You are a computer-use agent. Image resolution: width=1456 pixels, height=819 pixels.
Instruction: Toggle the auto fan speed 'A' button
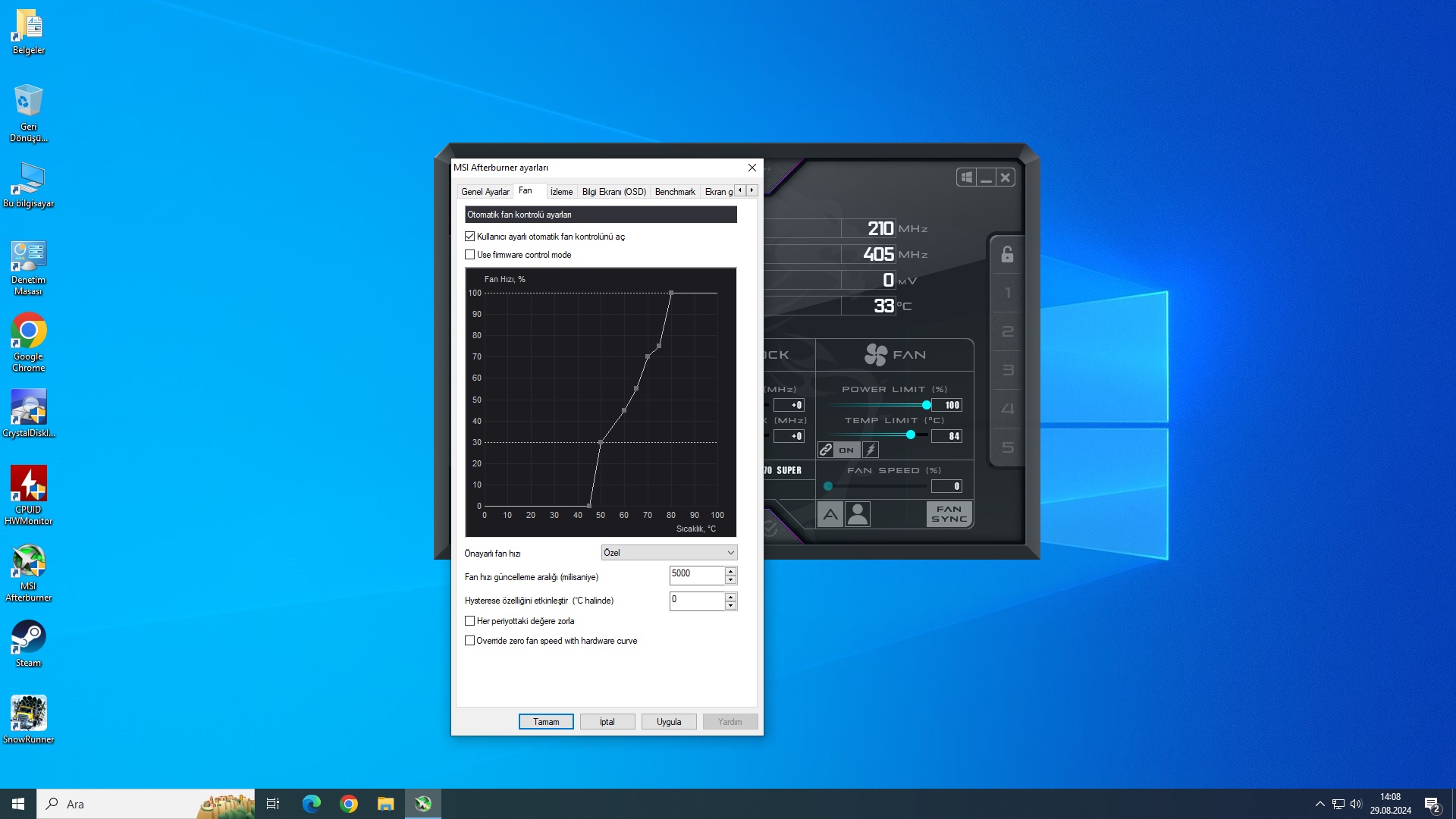pyautogui.click(x=830, y=515)
